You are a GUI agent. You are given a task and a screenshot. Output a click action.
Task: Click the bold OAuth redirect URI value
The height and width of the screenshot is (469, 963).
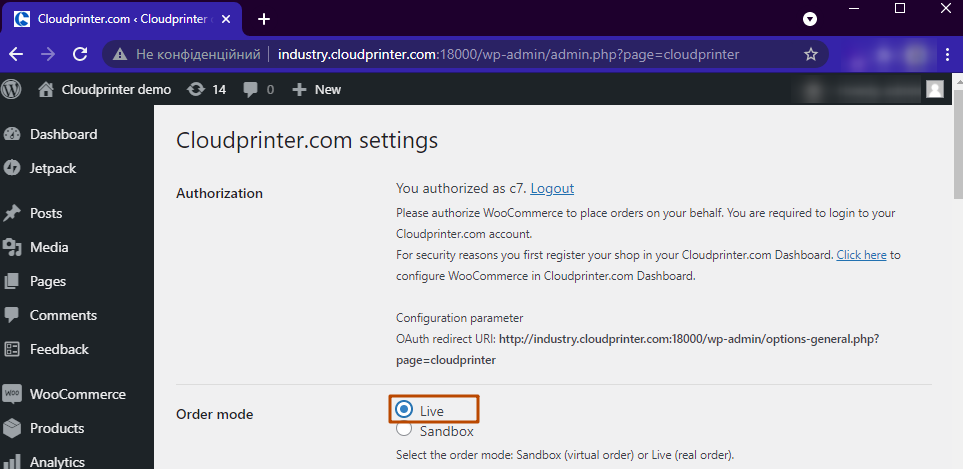tap(637, 349)
